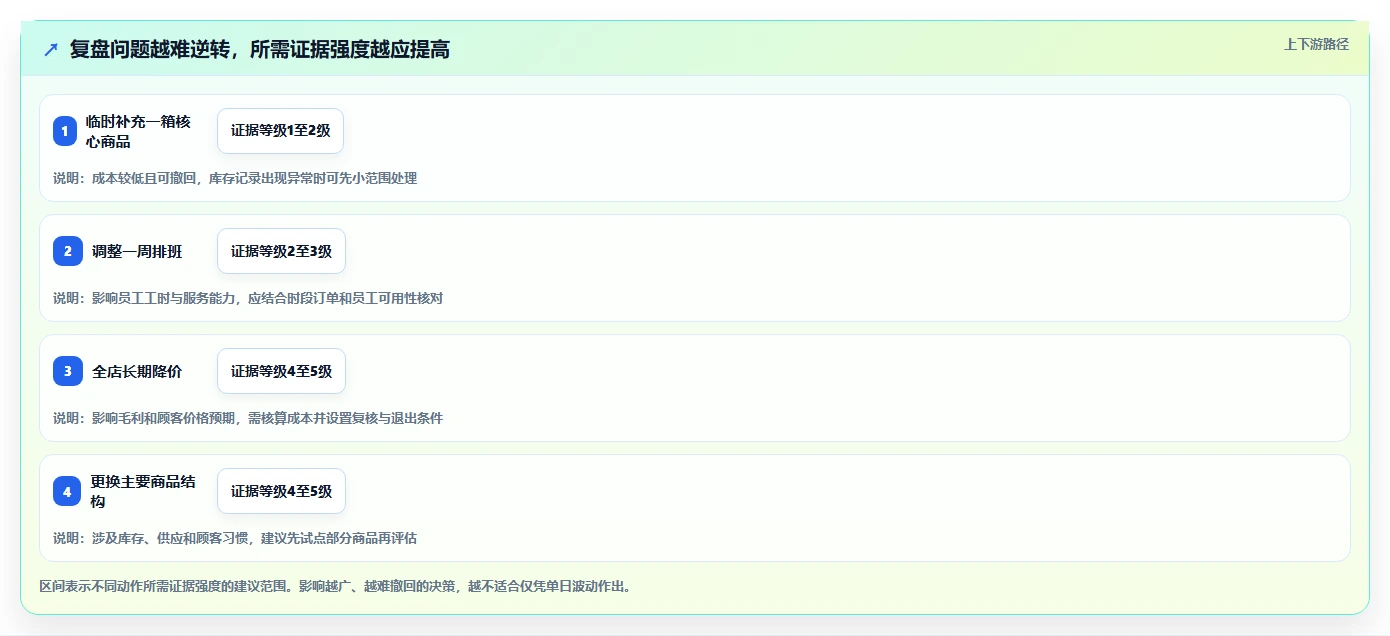Select the 更换主要商品结构 item title
The image size is (1390, 636).
point(143,491)
